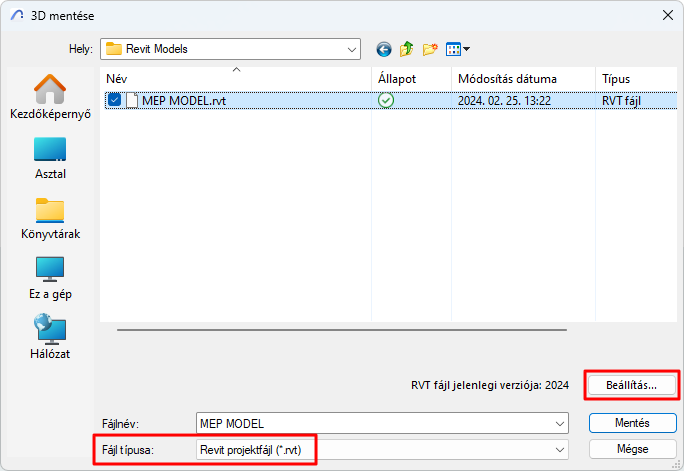684x471 pixels.
Task: Sort by Módosítás dátuma column header
Action: [x=507, y=79]
